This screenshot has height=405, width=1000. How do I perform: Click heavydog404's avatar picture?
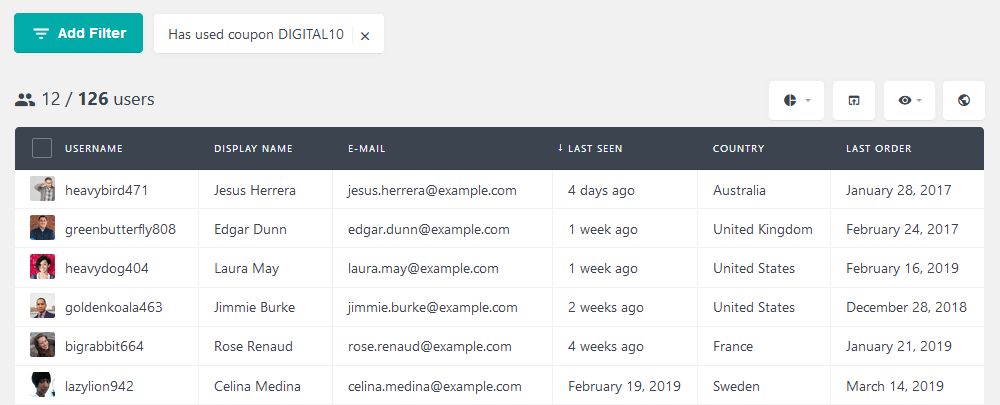[42, 267]
